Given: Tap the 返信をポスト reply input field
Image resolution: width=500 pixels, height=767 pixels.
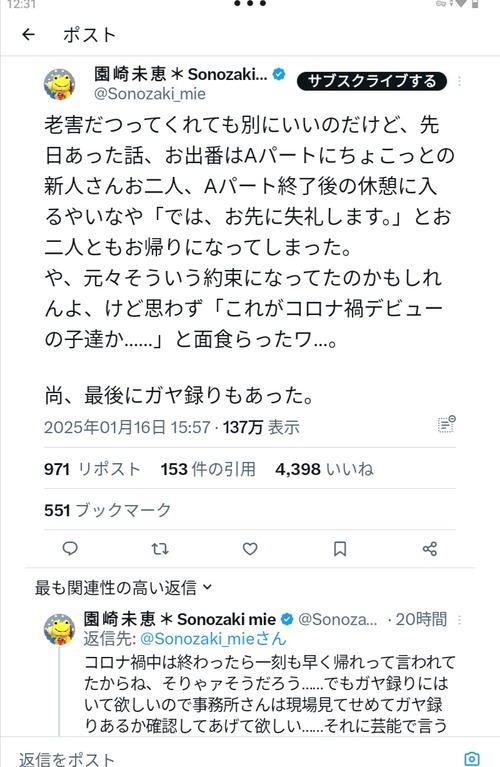Looking at the screenshot, I should click(235, 759).
